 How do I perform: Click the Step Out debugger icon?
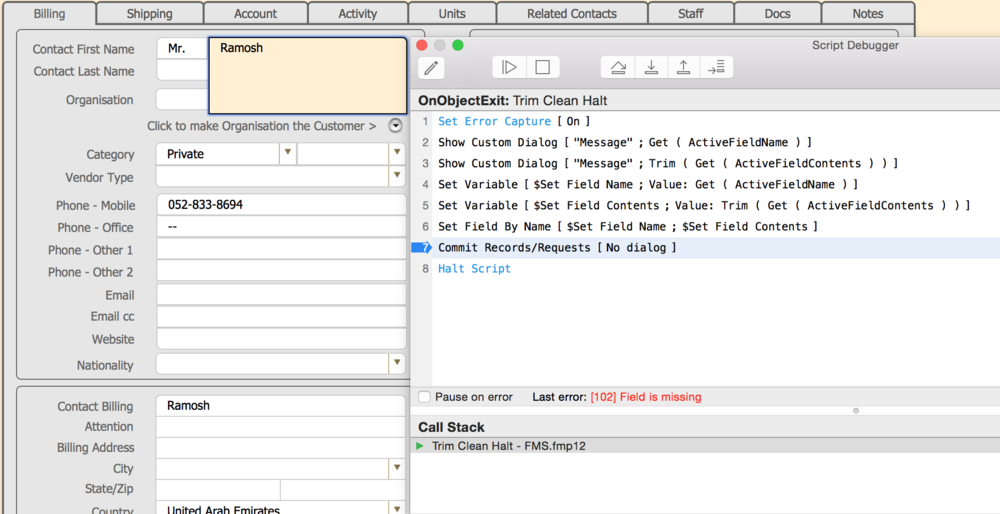[x=683, y=67]
